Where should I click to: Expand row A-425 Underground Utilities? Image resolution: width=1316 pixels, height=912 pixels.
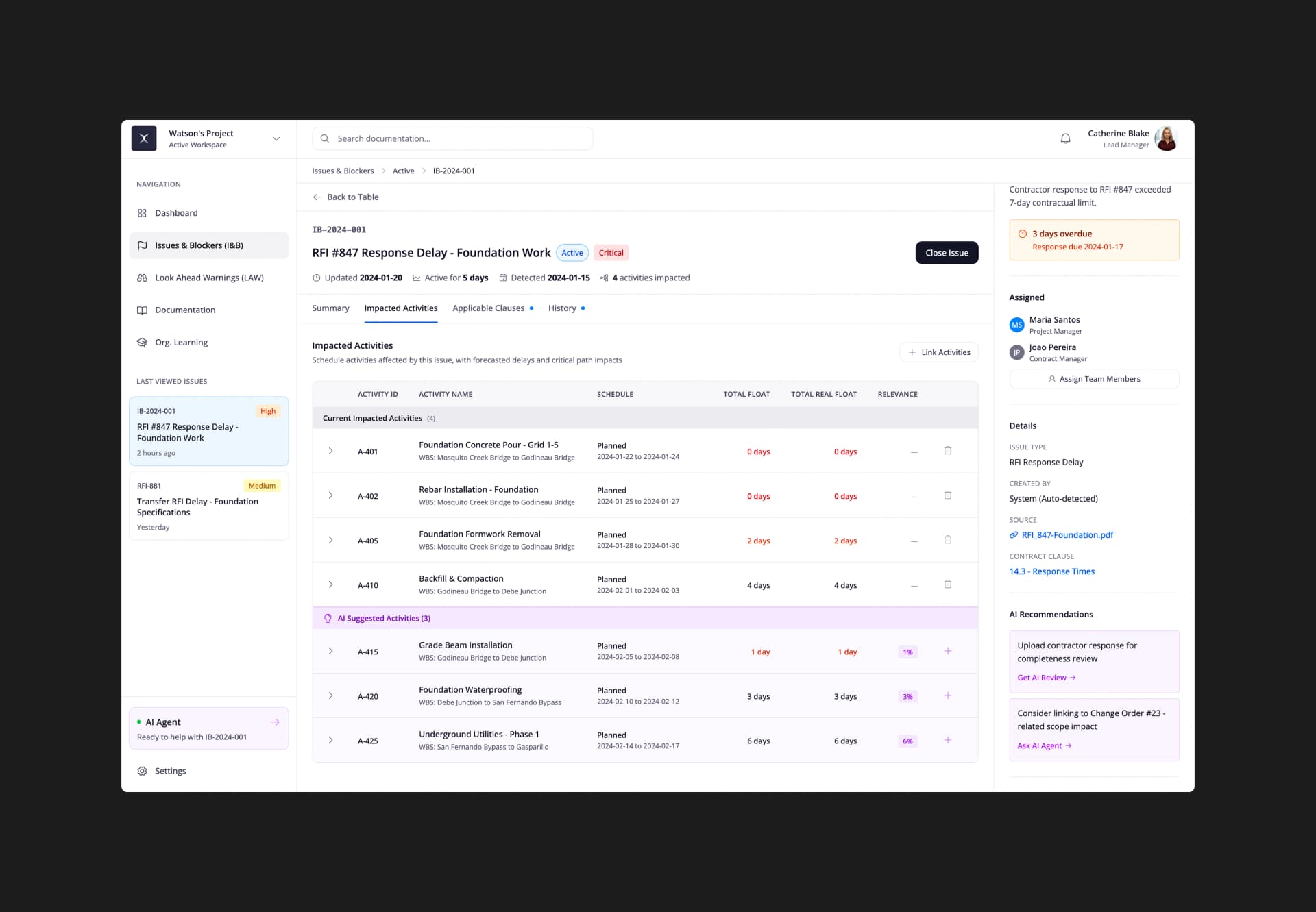coord(330,740)
